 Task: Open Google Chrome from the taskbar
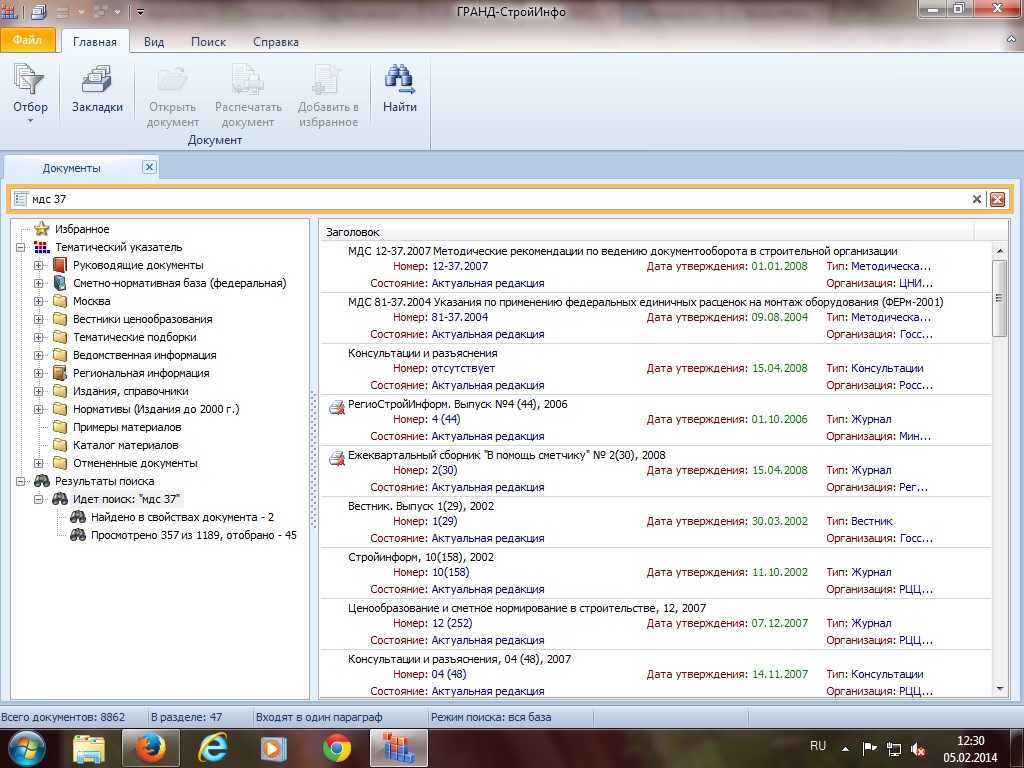tap(337, 748)
